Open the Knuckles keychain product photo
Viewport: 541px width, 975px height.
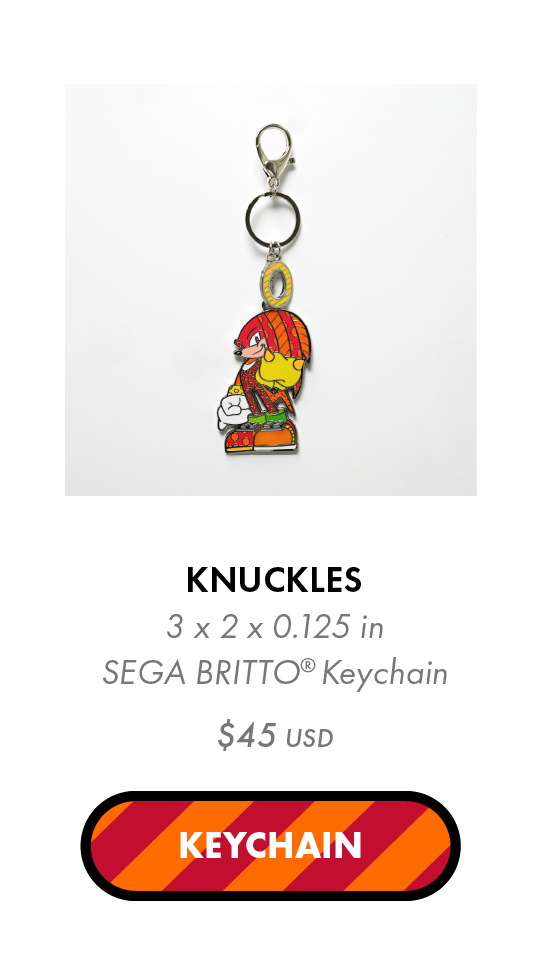270,290
